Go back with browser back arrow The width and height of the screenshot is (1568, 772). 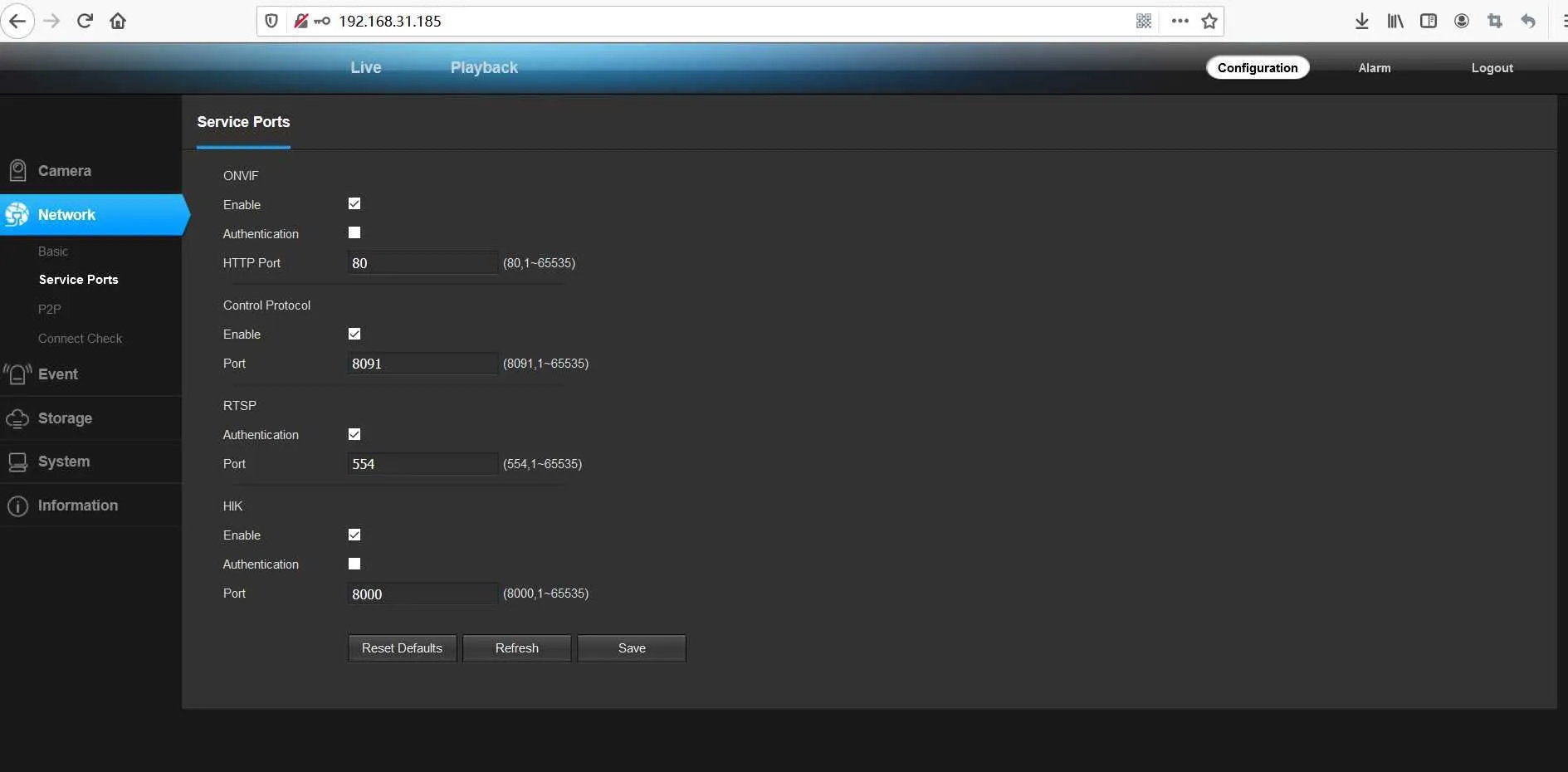[17, 21]
